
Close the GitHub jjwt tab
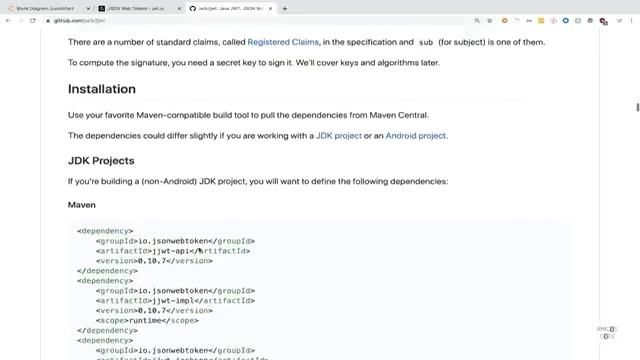[270, 8]
